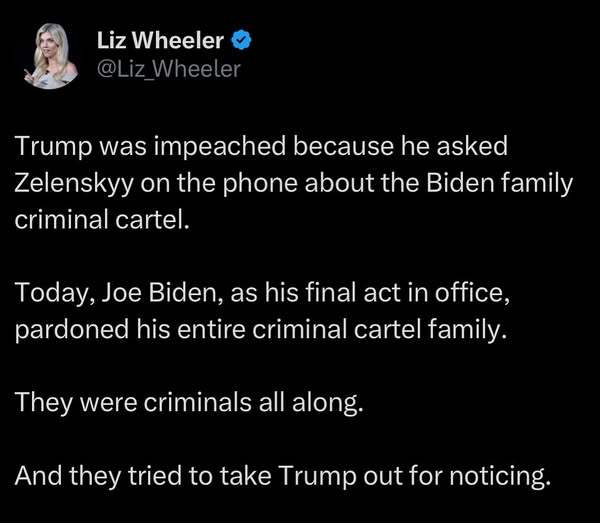Click the blue verified checkmark badge
This screenshot has width=600, height=523.
point(241,41)
